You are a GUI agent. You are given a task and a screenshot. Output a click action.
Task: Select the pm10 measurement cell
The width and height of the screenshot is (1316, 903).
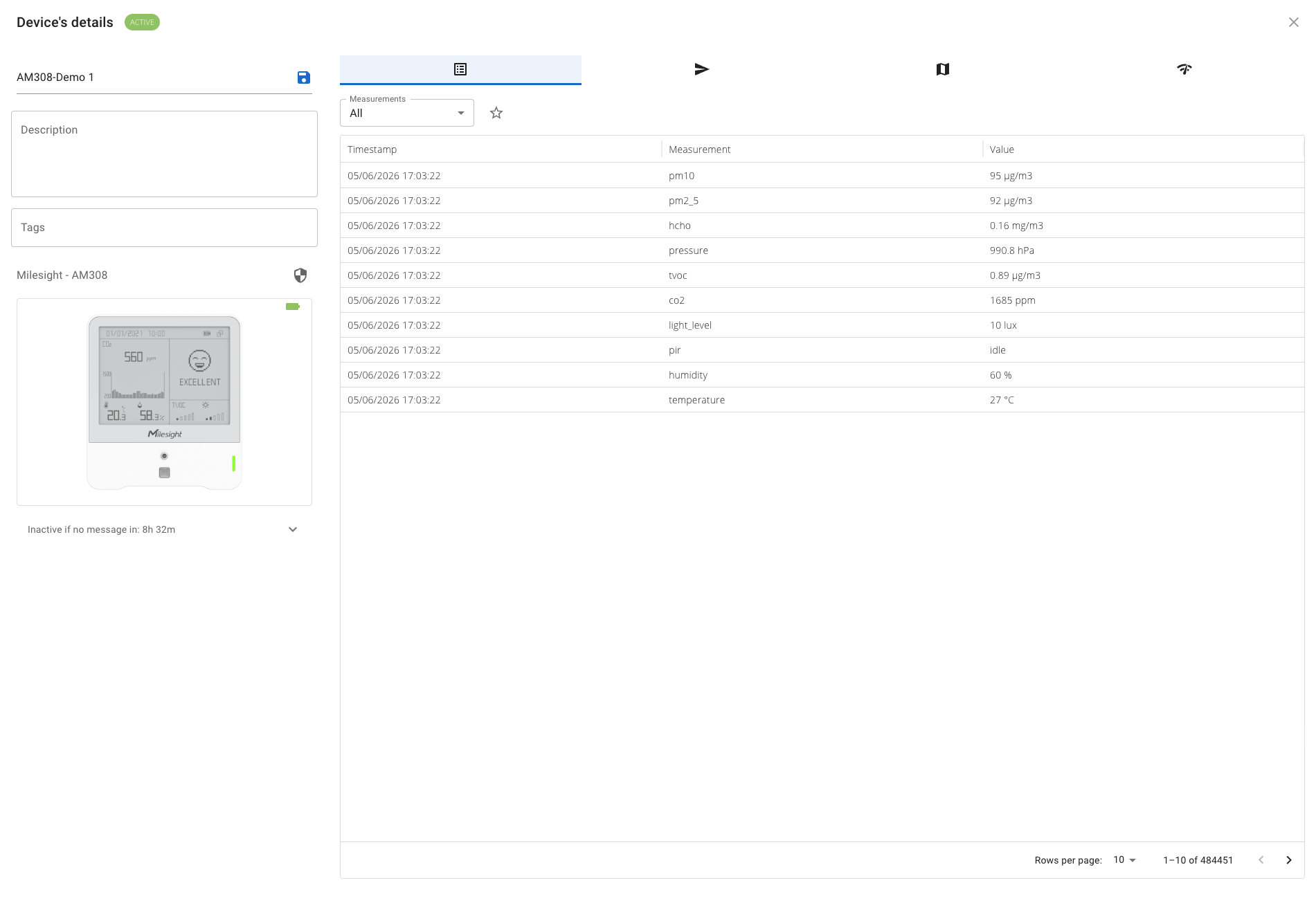(x=822, y=176)
